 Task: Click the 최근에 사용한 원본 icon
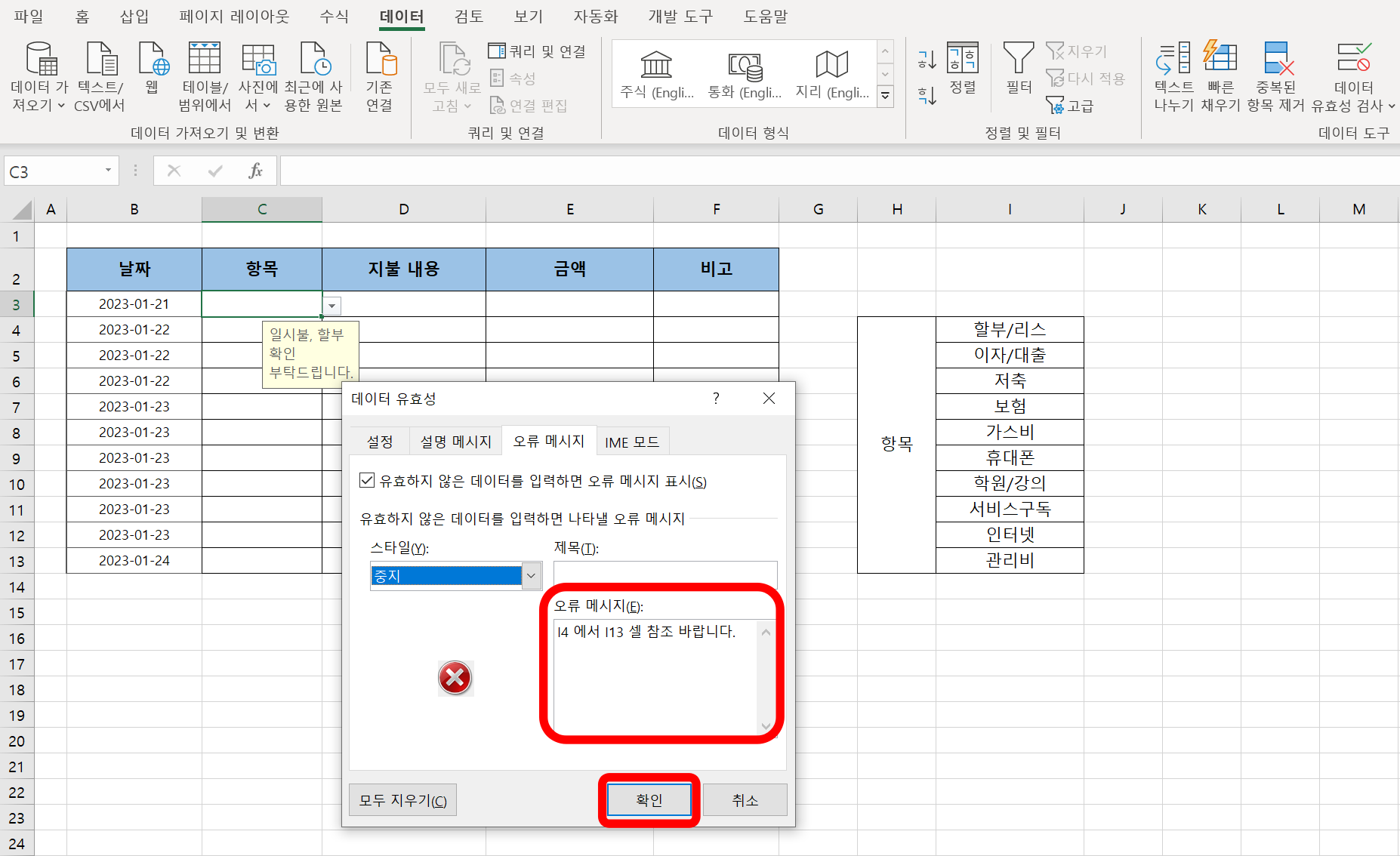[314, 60]
